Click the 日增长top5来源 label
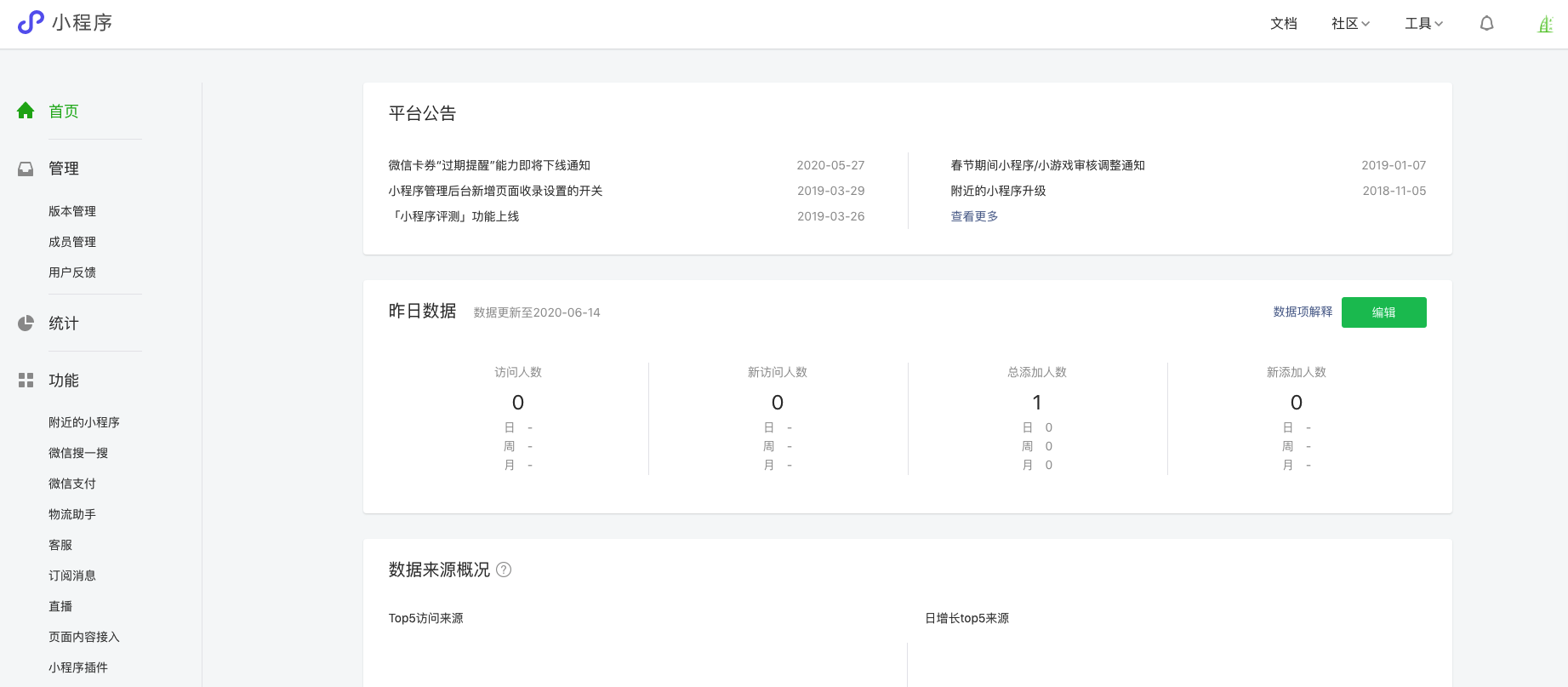This screenshot has height=687, width=1568. [967, 618]
